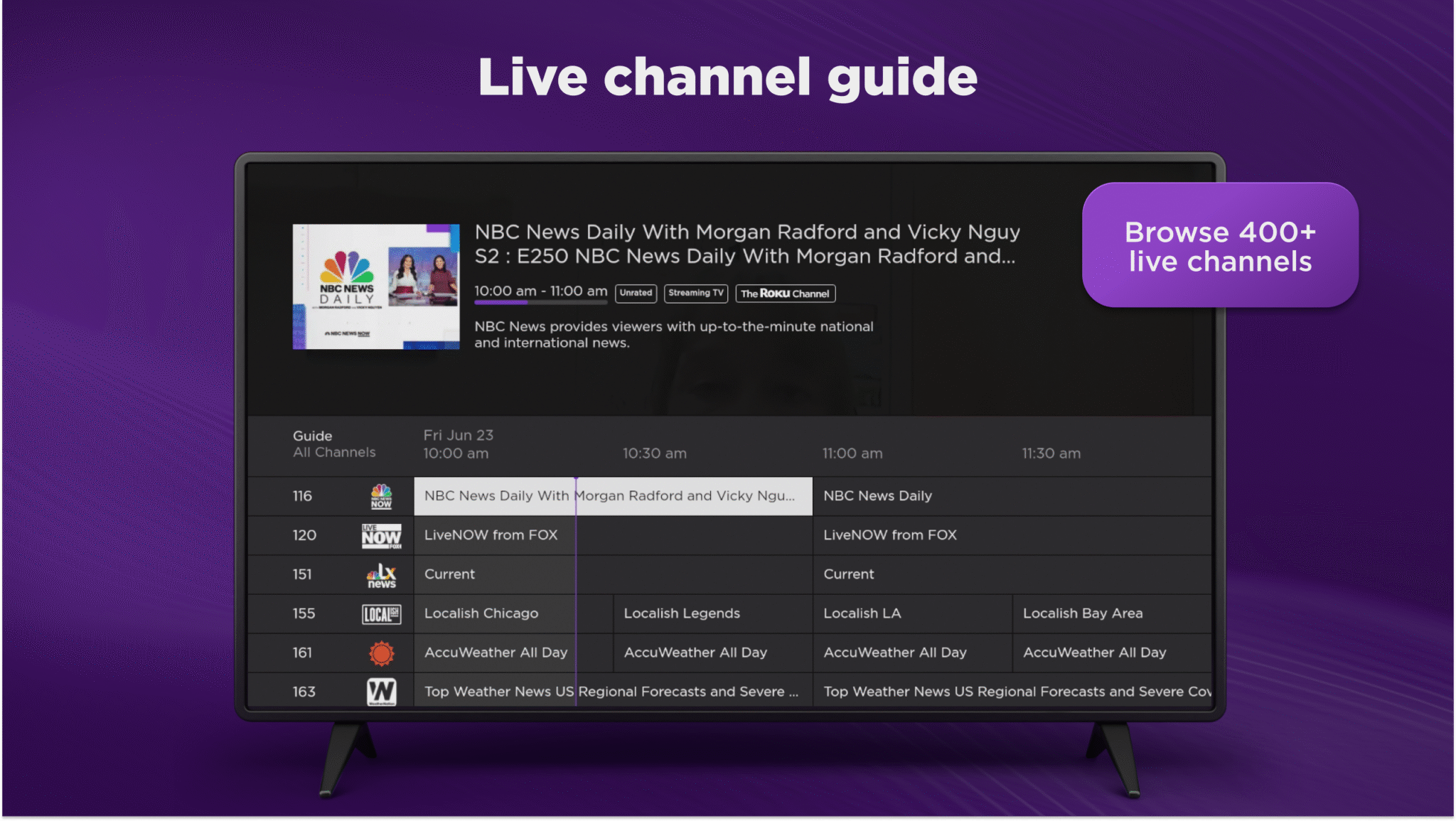Click the WeatherNation channel logo

pyautogui.click(x=382, y=691)
